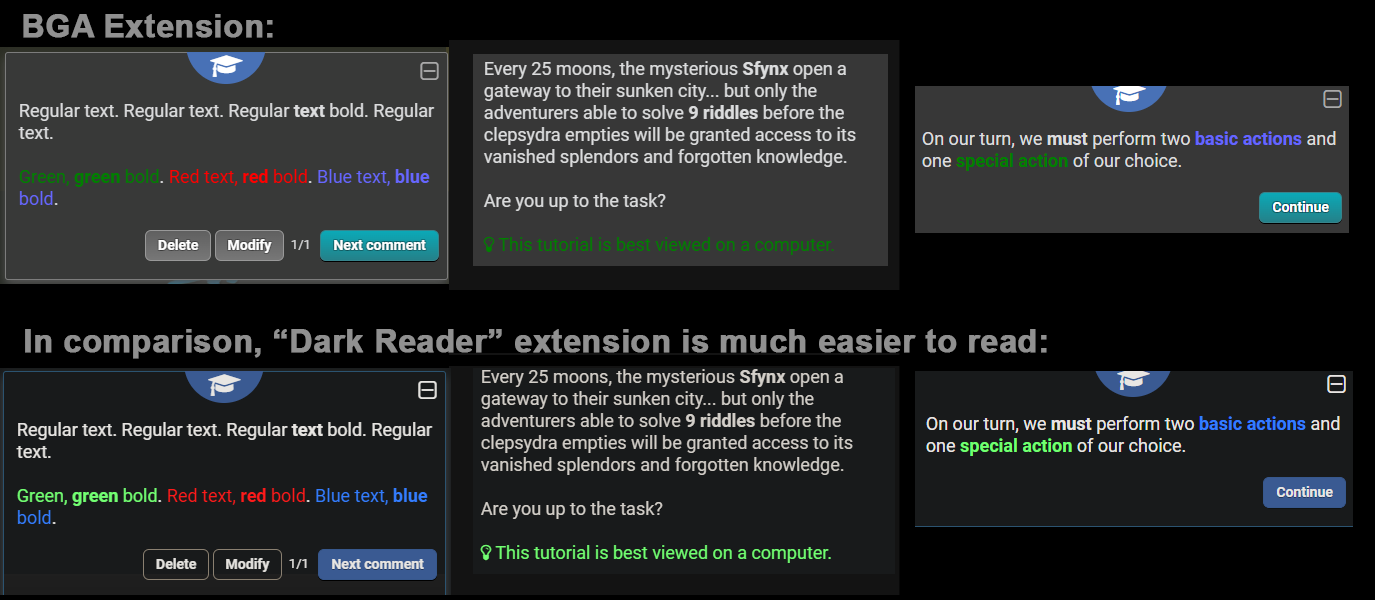The width and height of the screenshot is (1375, 600).
Task: Click graduation cap icon above BGA Extension Continue panel
Action: [x=1130, y=95]
